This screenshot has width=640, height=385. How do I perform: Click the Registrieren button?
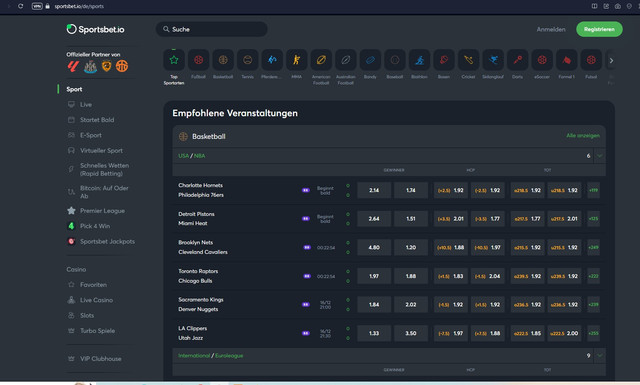coord(599,29)
